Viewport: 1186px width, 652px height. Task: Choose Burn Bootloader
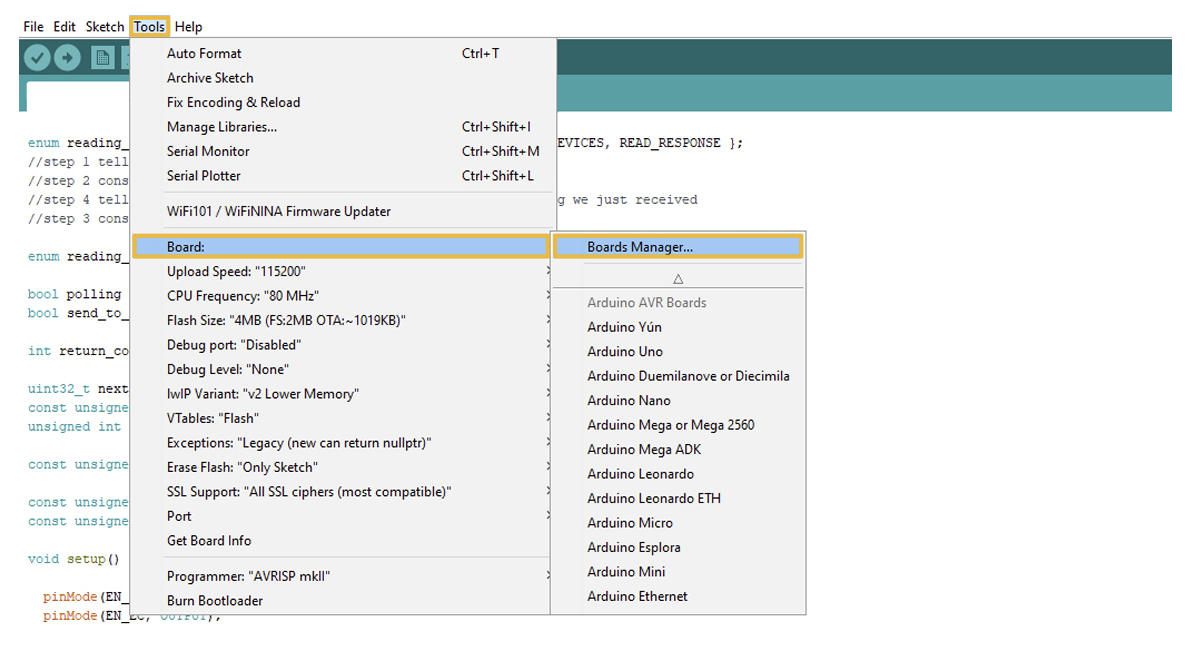(x=343, y=601)
